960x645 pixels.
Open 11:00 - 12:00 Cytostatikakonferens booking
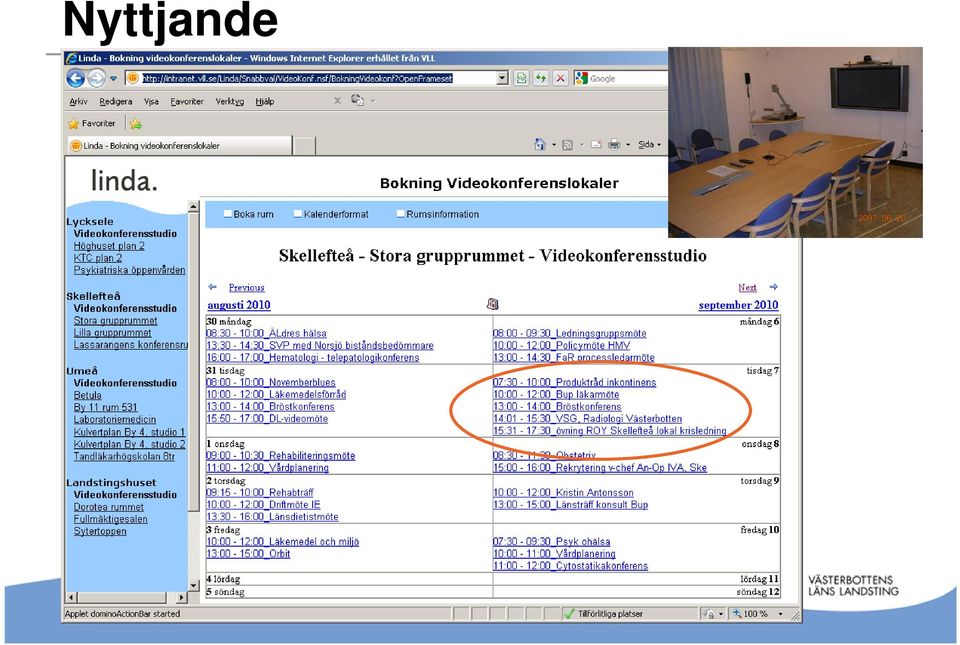[570, 566]
